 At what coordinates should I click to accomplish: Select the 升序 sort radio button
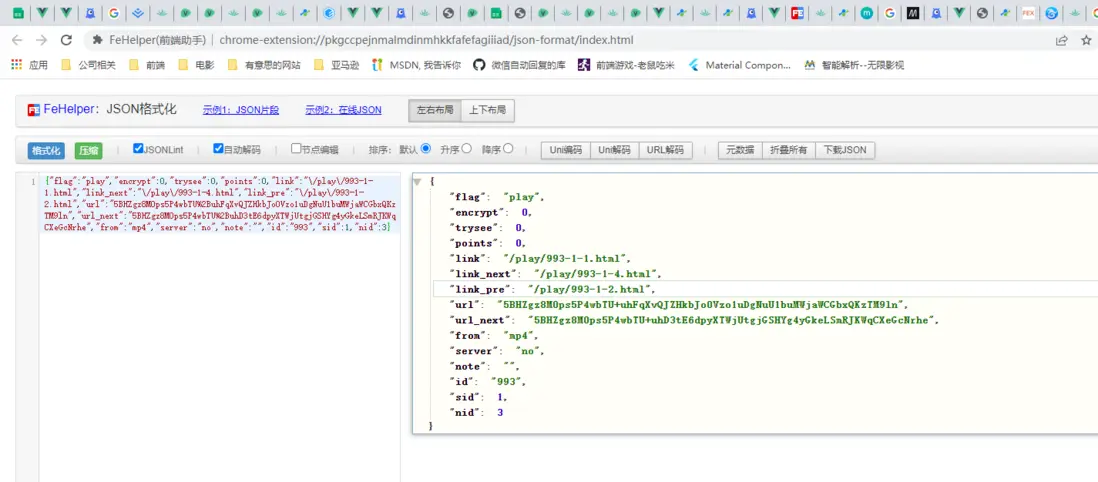pos(467,149)
